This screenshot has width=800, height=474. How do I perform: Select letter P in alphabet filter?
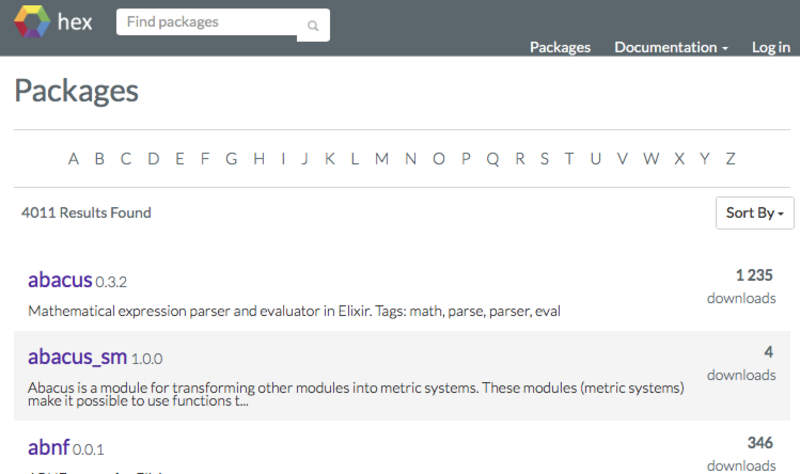tap(466, 158)
